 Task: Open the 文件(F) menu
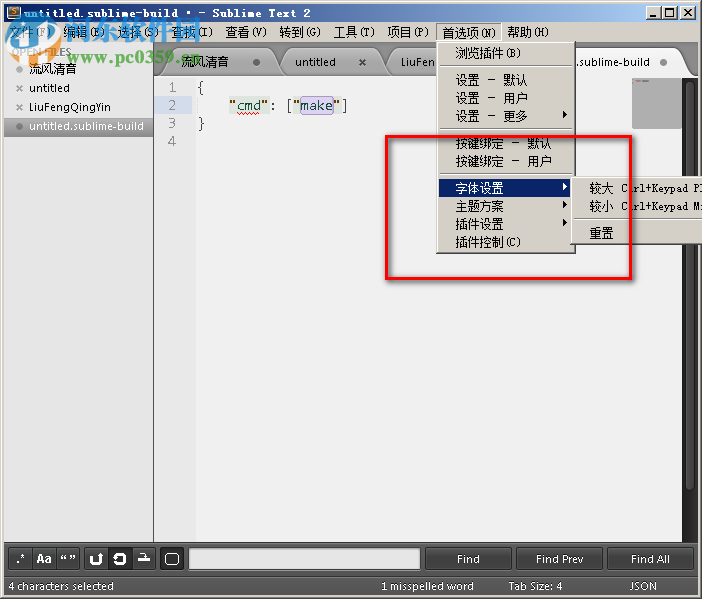coord(30,32)
